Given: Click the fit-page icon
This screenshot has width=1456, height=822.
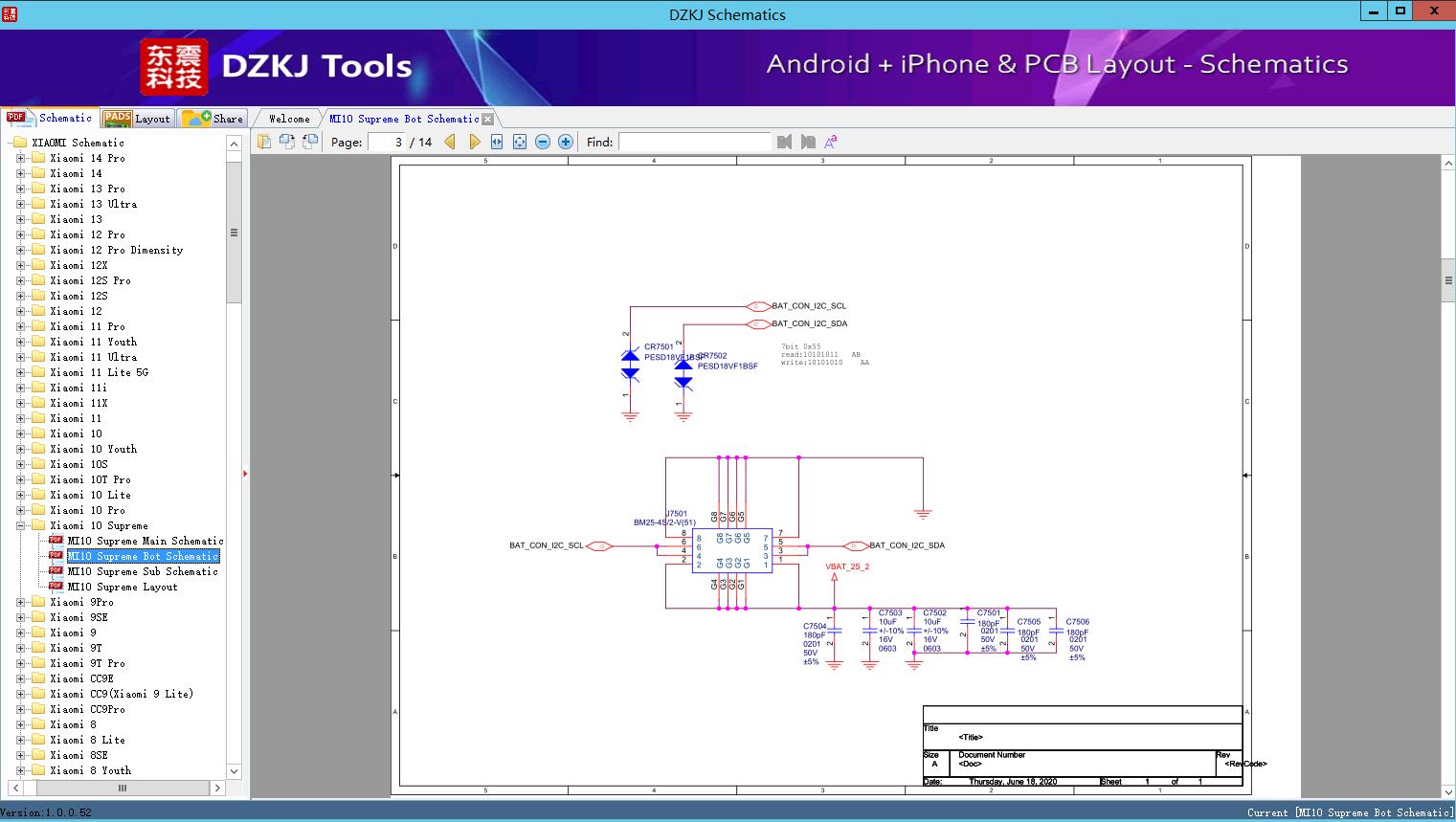Looking at the screenshot, I should [x=520, y=142].
